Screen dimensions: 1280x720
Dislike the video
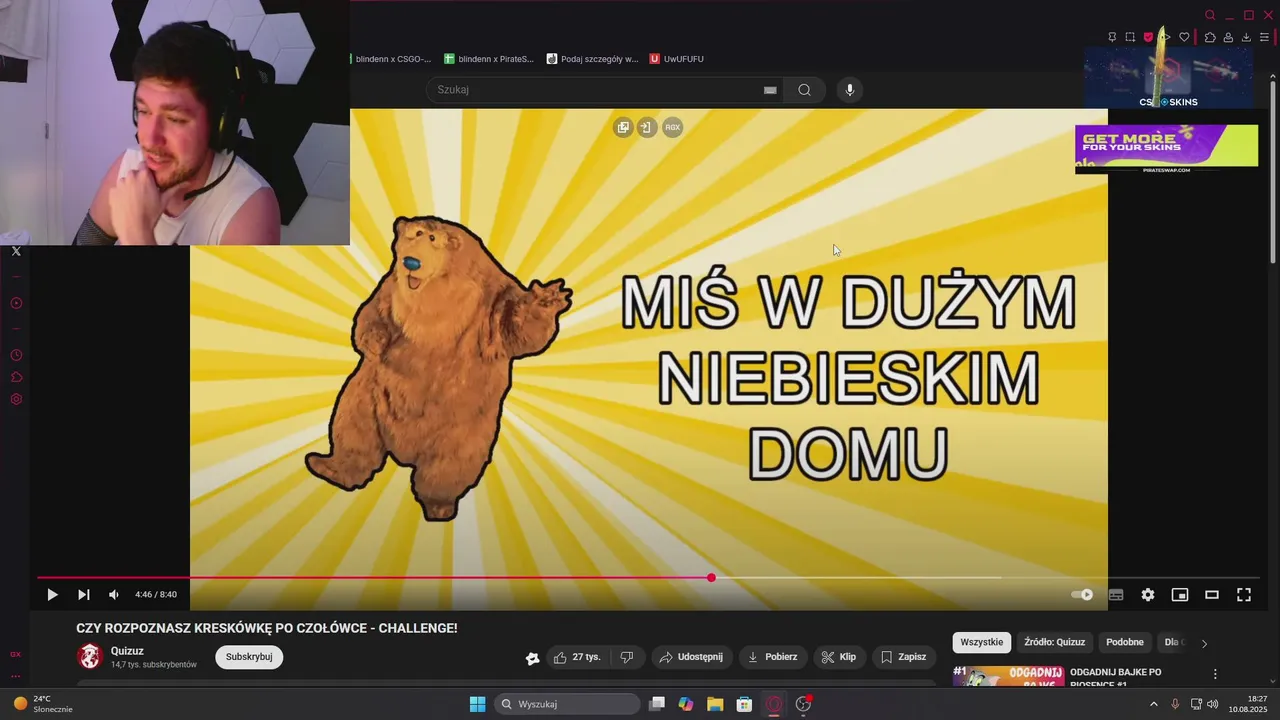[x=627, y=657]
